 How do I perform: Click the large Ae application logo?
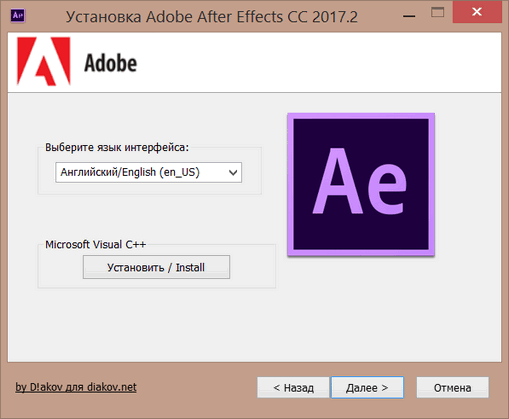point(361,184)
